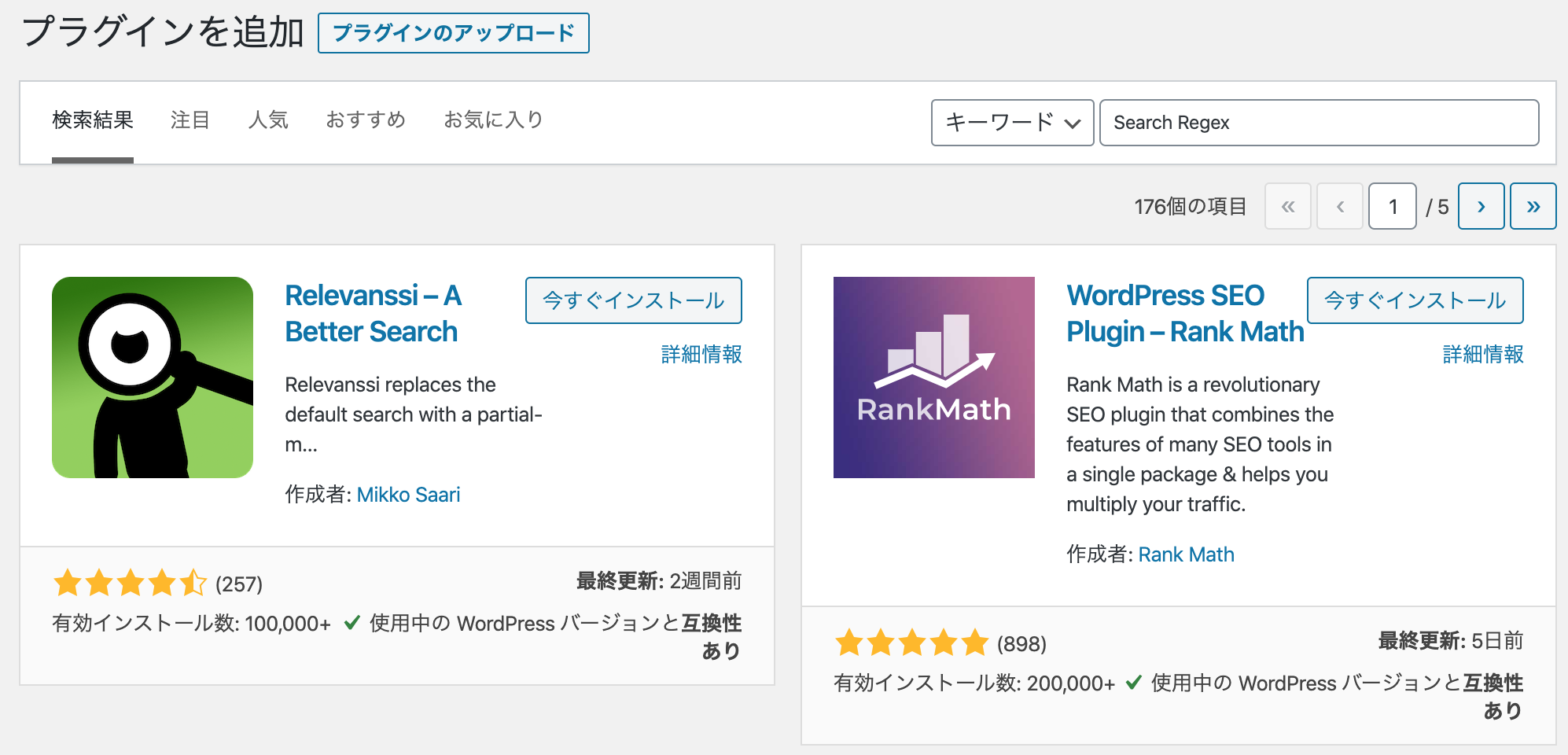Select the 検索結果 tab
This screenshot has height=755, width=1568.
click(93, 120)
